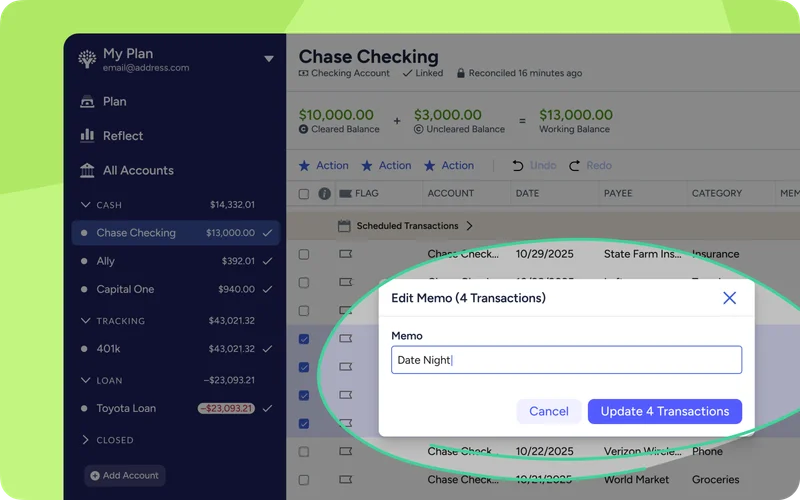Go to All Accounts

pyautogui.click(x=138, y=170)
